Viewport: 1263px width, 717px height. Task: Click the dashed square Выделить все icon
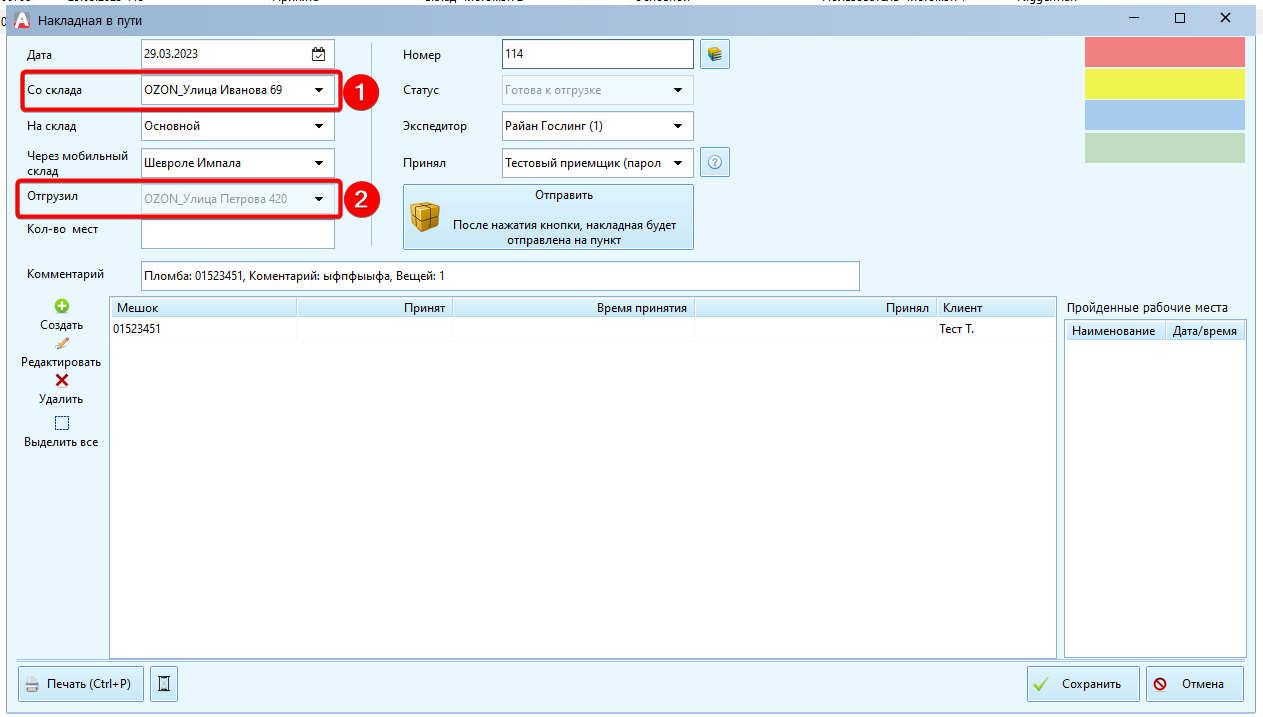pos(62,423)
